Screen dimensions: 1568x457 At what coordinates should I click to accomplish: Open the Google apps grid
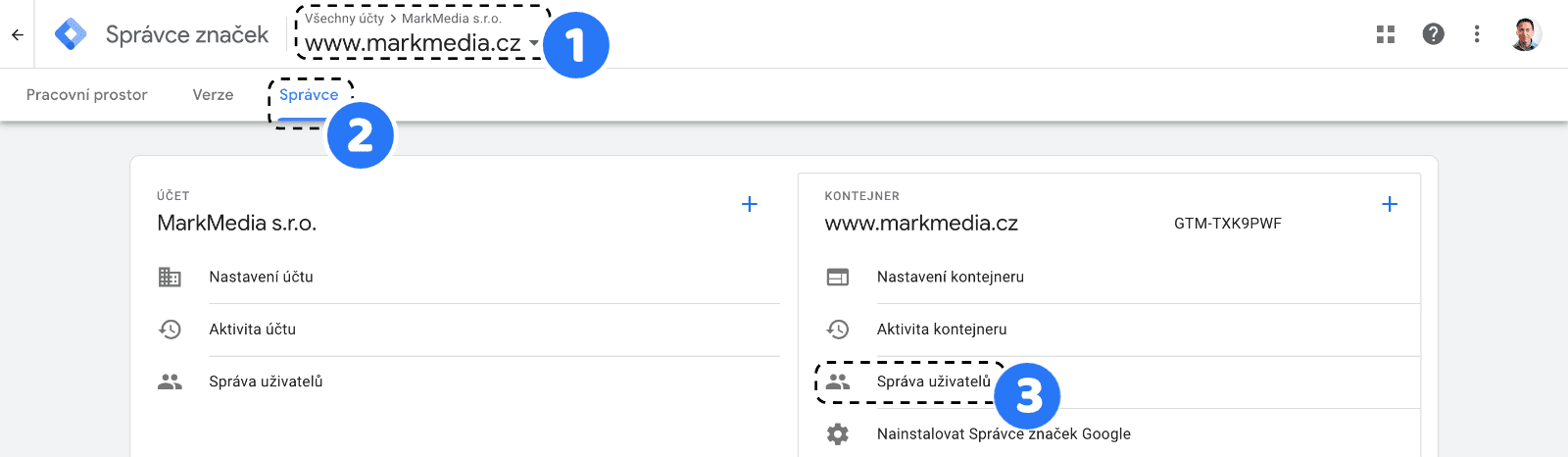pos(1386,34)
